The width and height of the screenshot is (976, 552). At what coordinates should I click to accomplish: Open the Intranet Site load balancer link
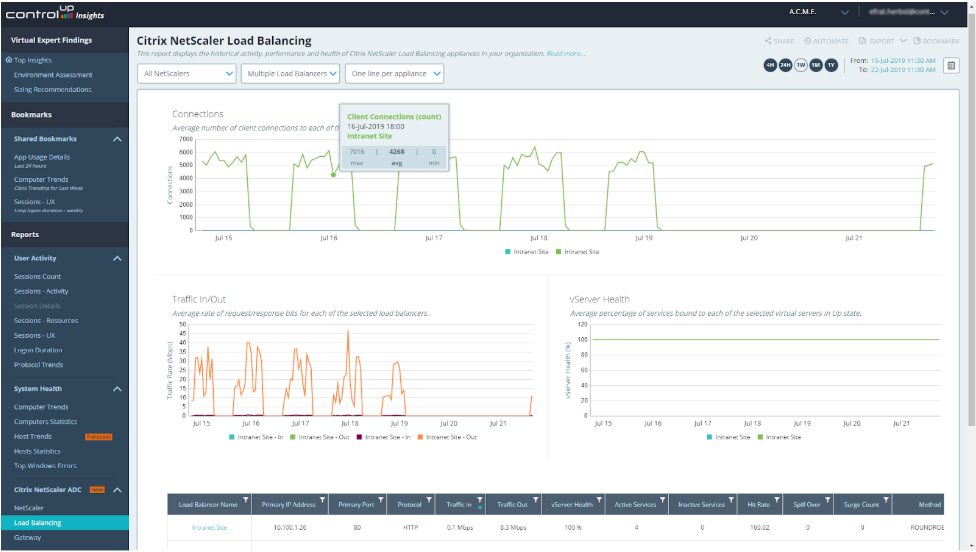(x=210, y=528)
